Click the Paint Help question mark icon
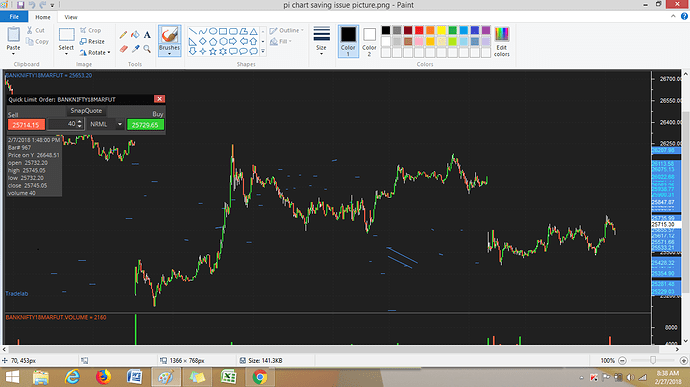 [684, 16]
